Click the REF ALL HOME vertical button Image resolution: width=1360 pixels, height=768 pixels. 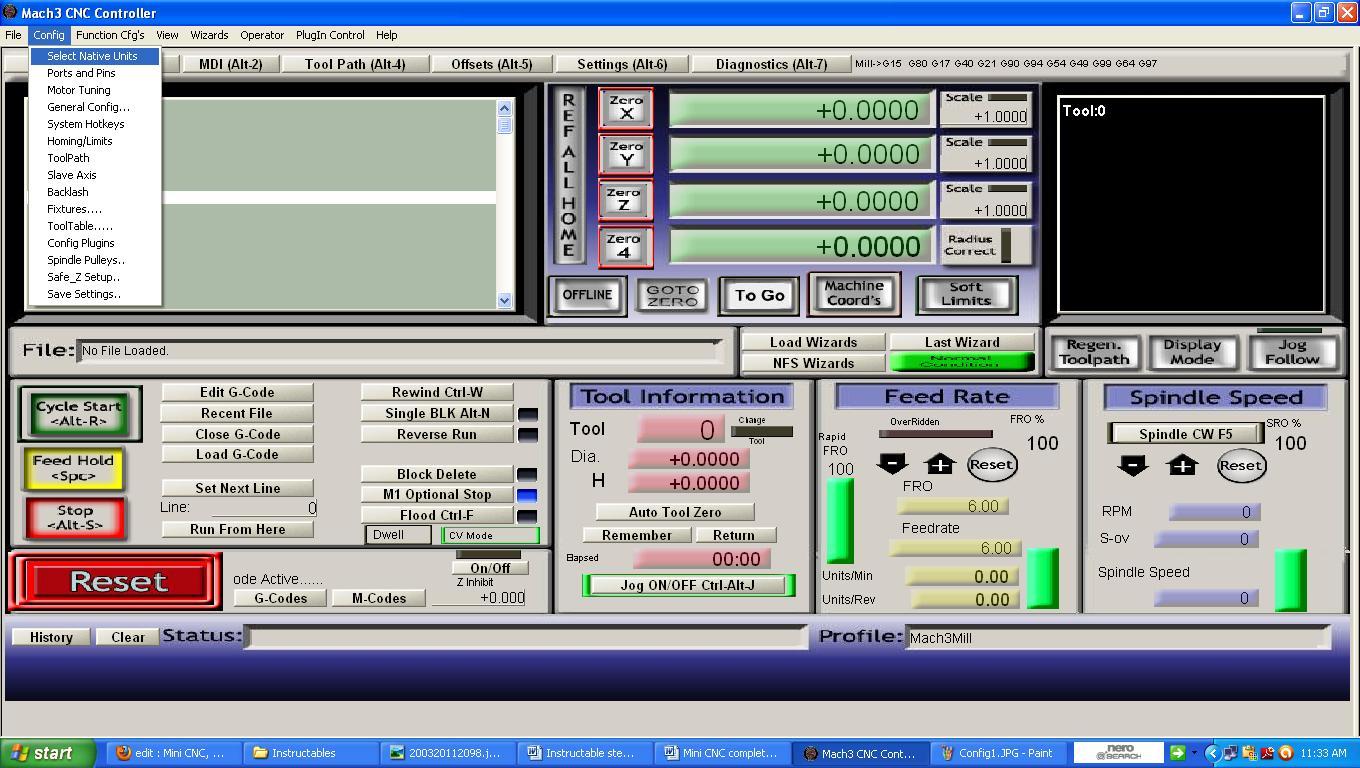click(568, 176)
